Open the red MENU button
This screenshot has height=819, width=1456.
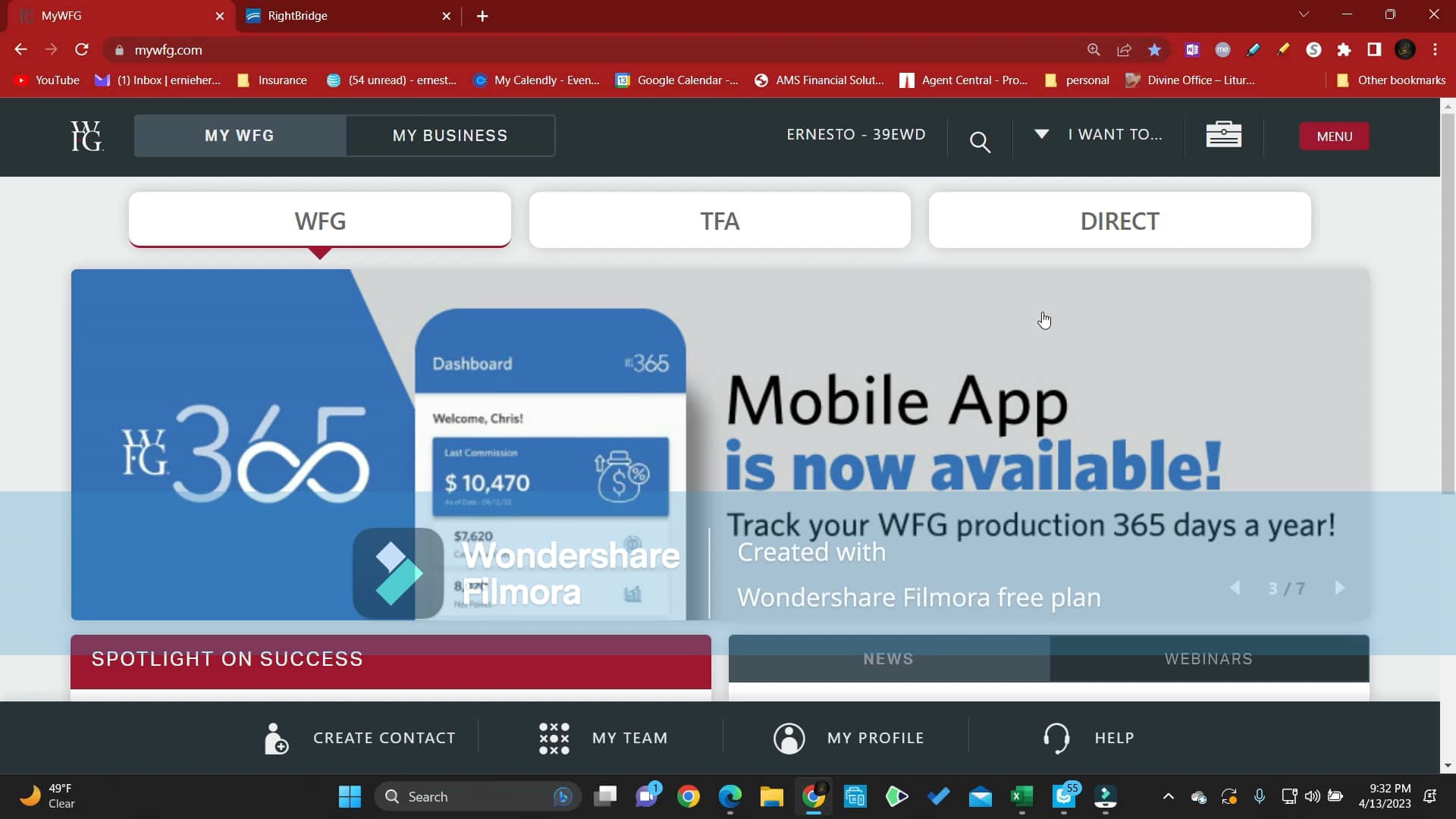click(x=1333, y=136)
